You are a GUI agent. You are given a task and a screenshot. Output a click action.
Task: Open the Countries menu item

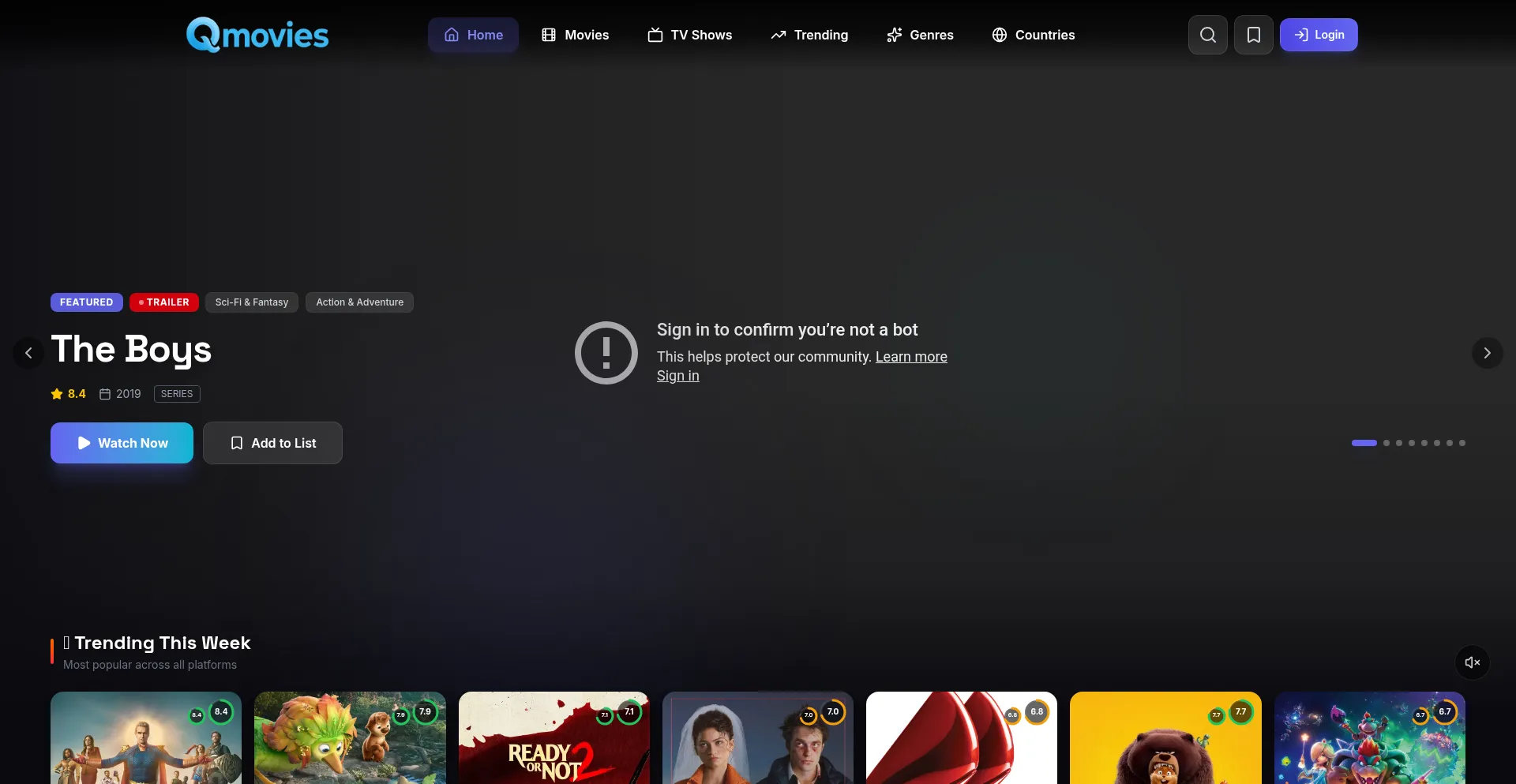(1034, 35)
